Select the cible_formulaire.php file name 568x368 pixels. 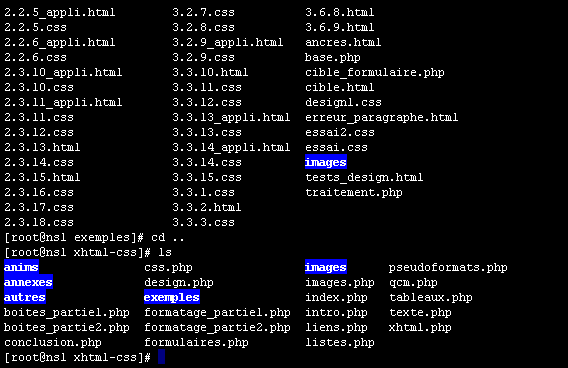[375, 72]
